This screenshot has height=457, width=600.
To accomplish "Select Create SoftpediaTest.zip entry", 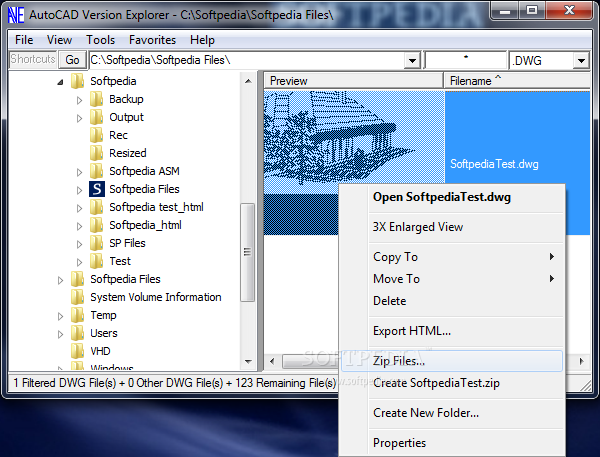I will point(452,383).
